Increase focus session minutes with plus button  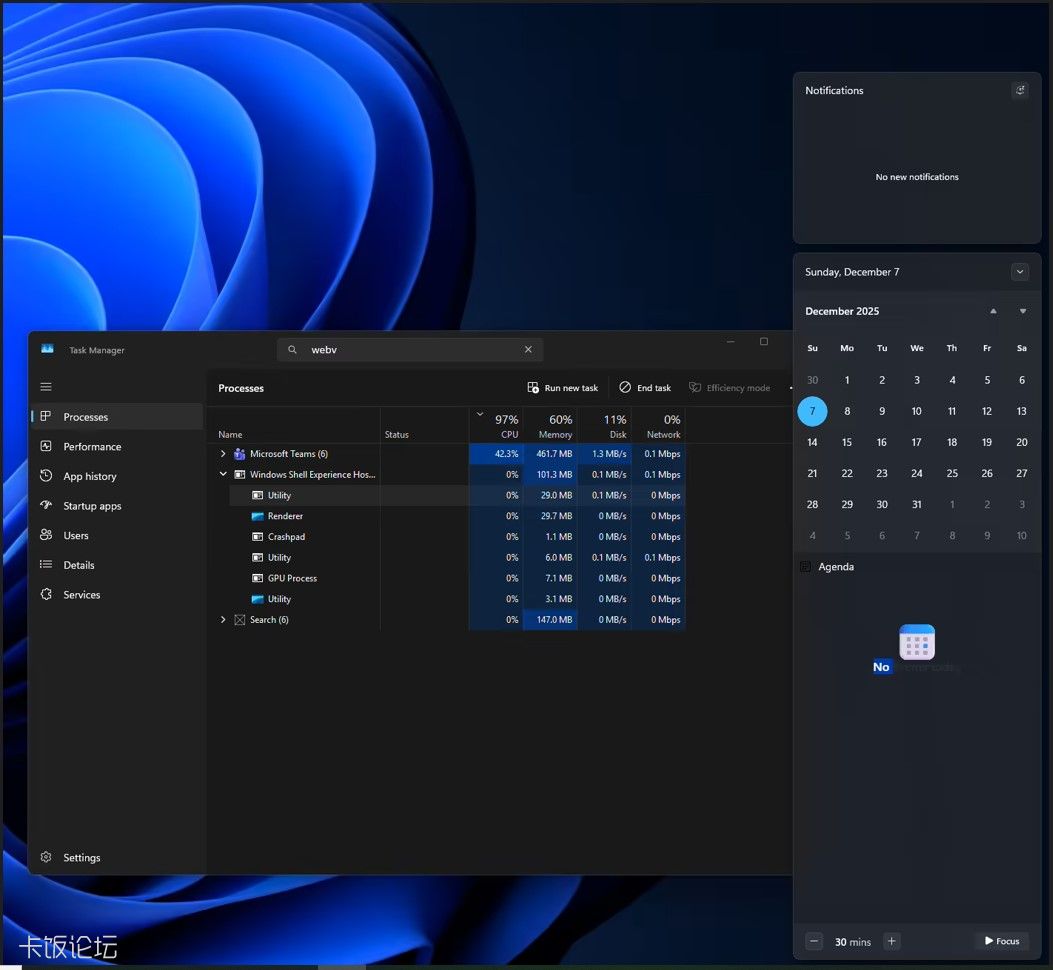pyautogui.click(x=892, y=941)
